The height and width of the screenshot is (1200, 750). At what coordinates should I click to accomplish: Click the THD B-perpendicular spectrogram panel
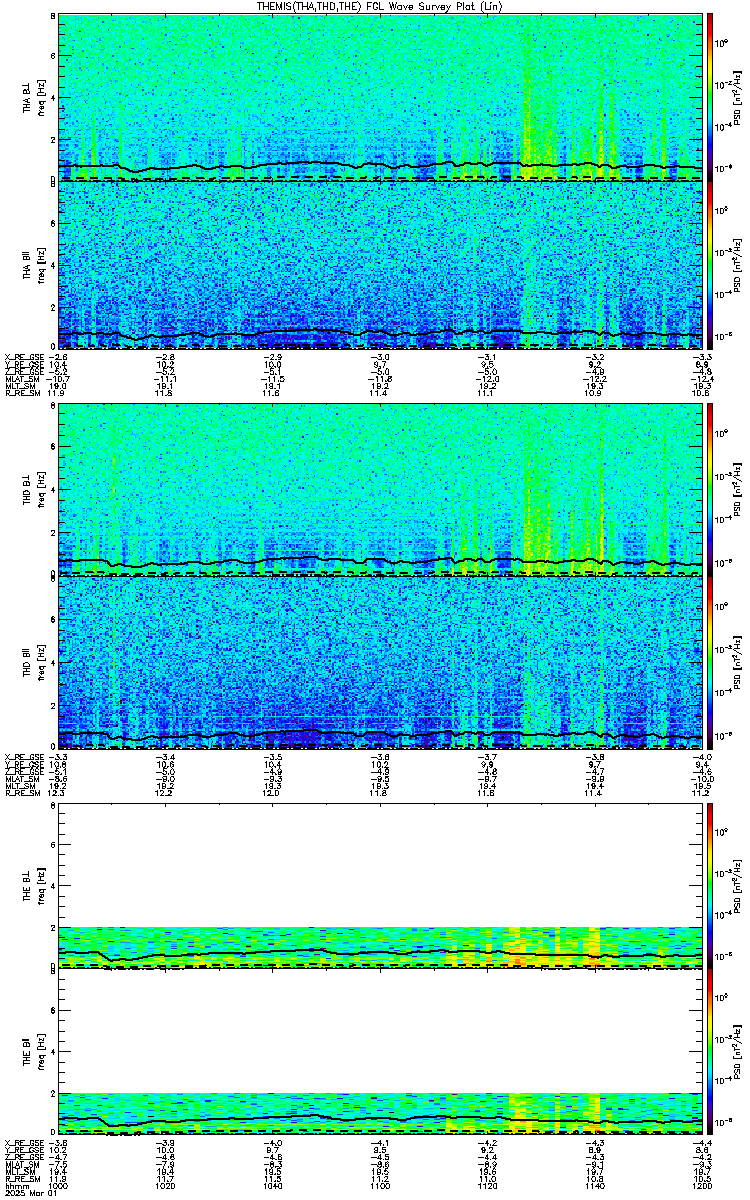click(x=381, y=490)
